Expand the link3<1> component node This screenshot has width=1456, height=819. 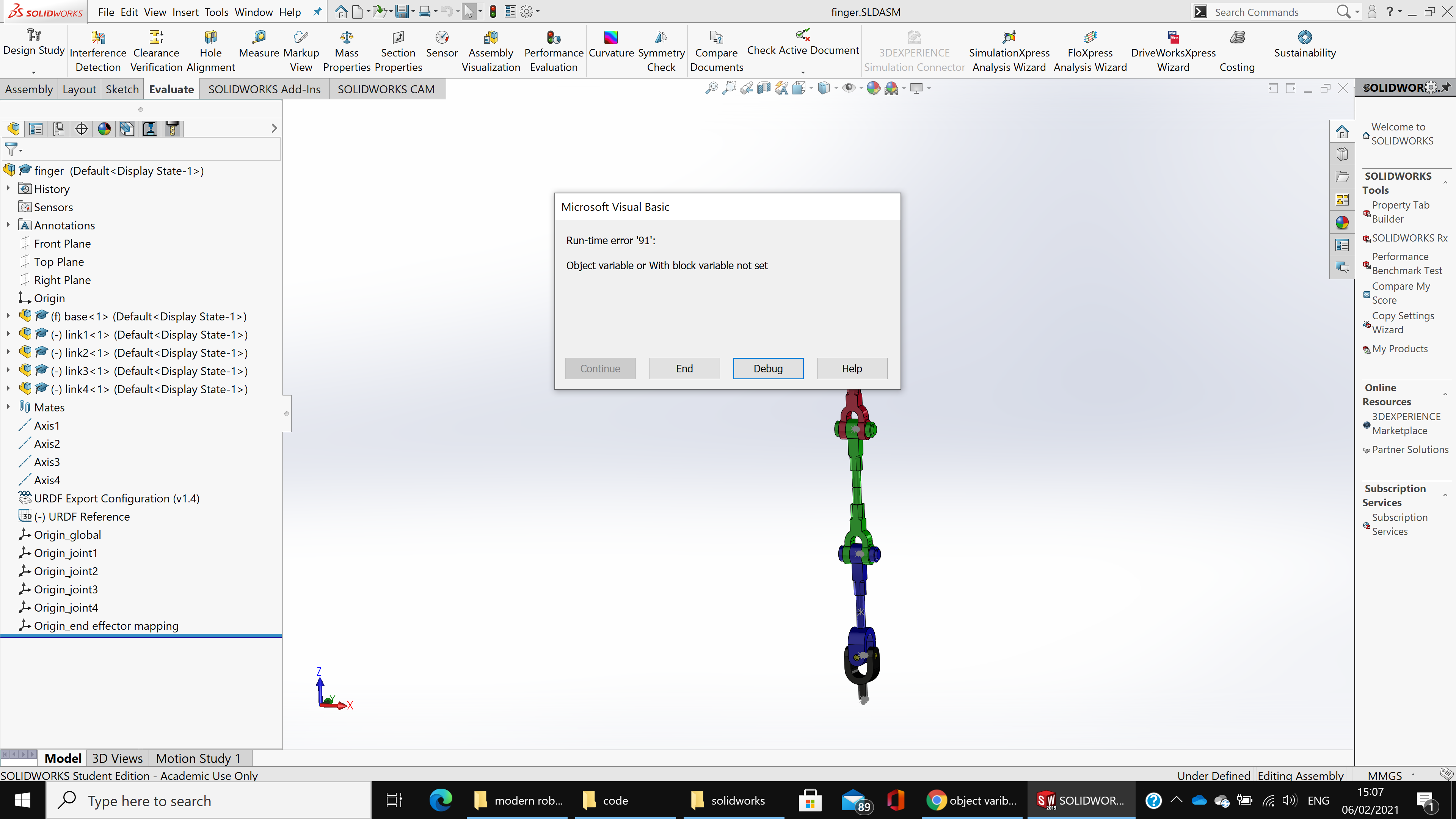coord(8,371)
